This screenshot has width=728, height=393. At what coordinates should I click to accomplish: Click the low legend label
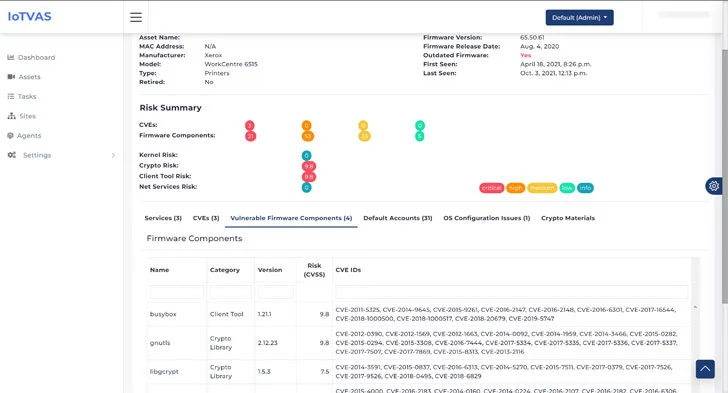(x=567, y=188)
